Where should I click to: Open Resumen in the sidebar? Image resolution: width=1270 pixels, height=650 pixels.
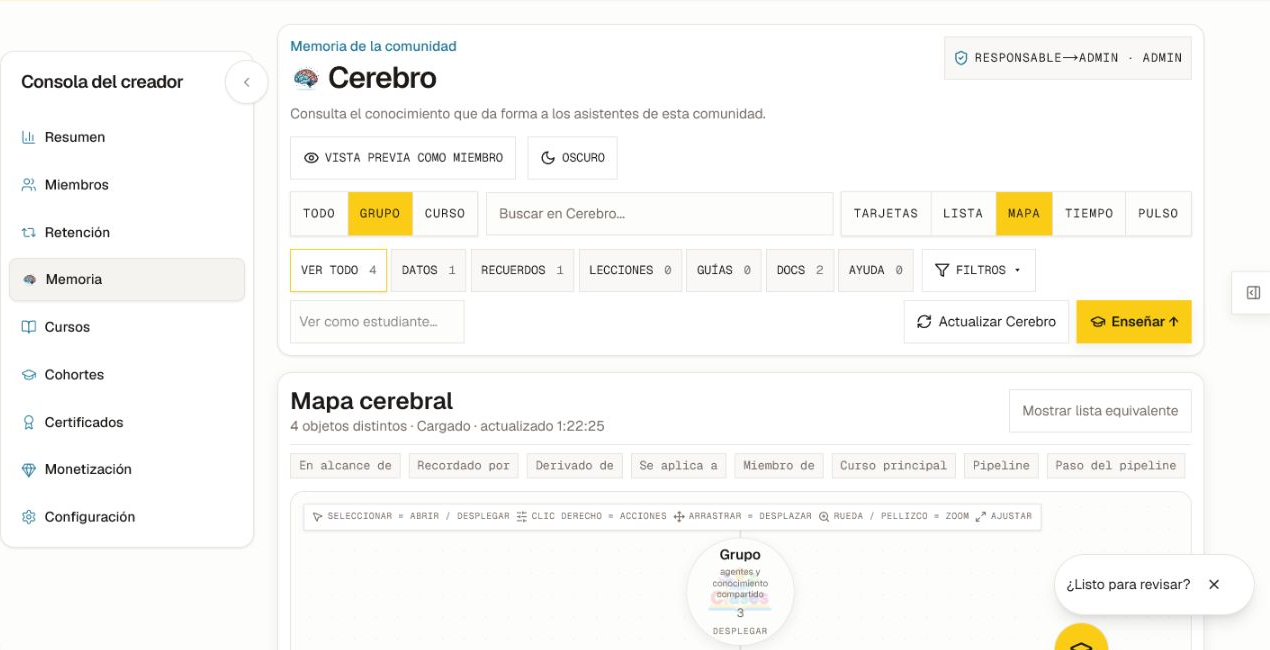(127, 137)
